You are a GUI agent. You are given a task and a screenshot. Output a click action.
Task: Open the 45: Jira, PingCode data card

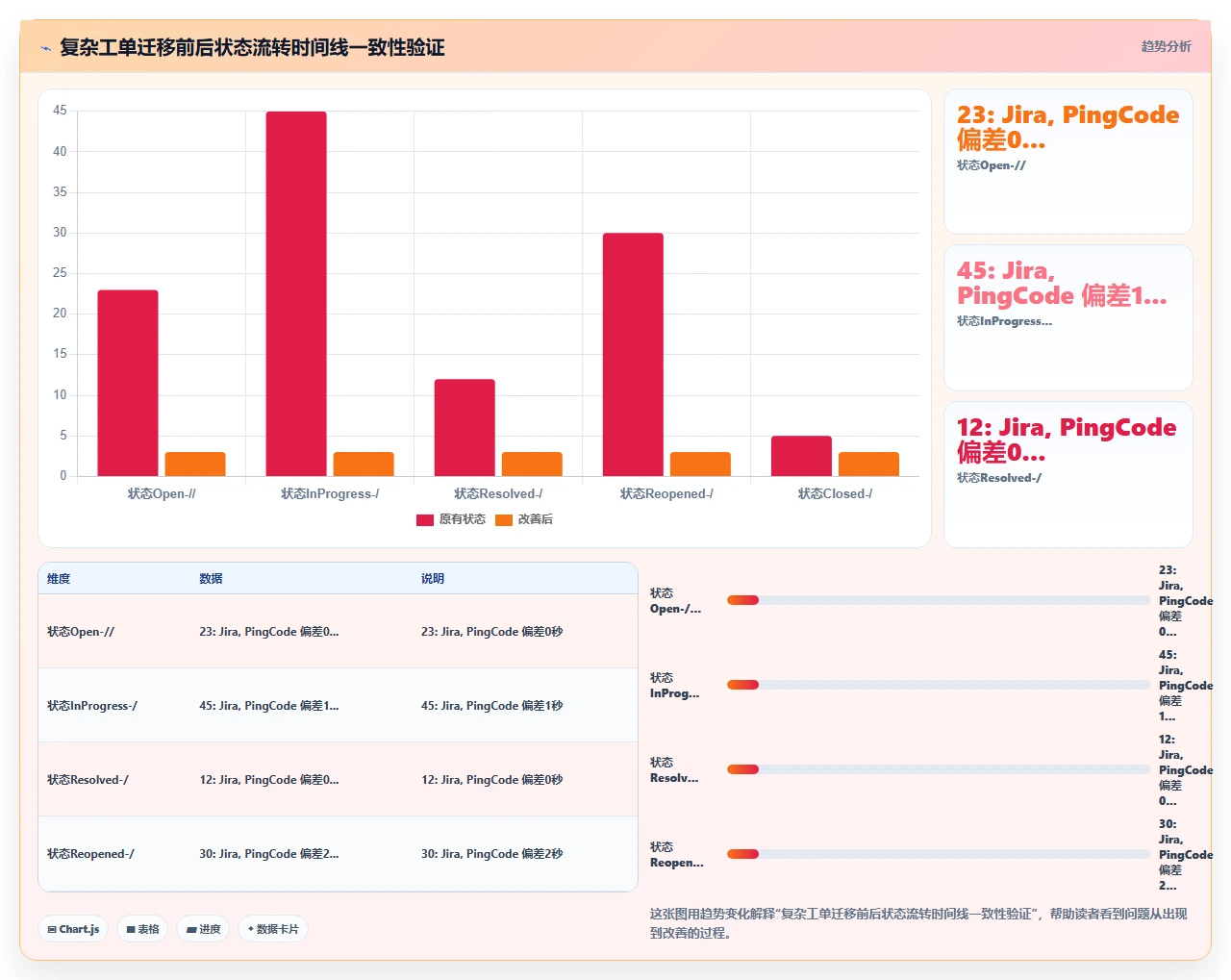click(x=1068, y=318)
